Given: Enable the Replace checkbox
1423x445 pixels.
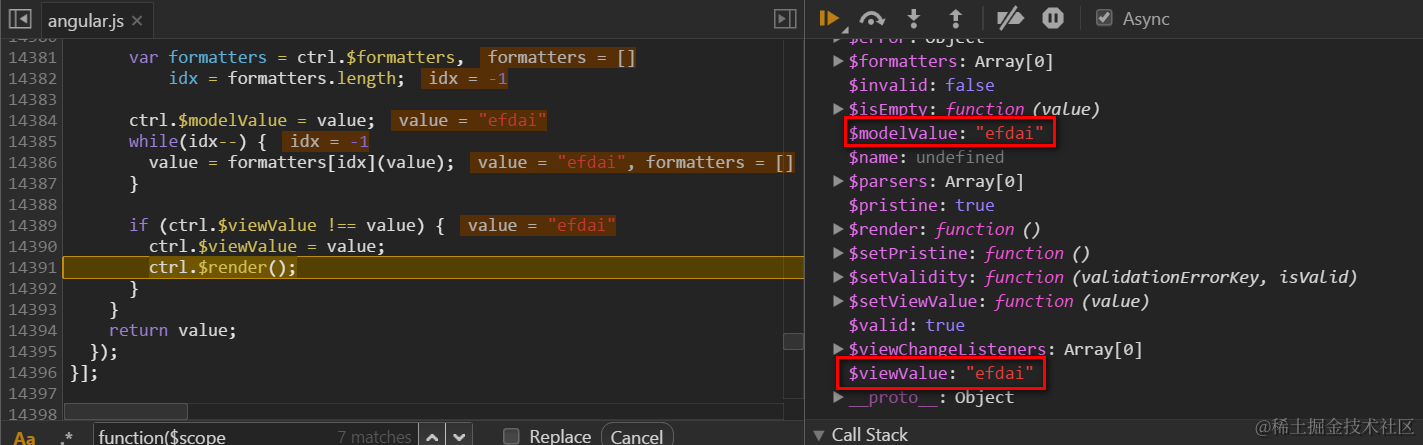Looking at the screenshot, I should pyautogui.click(x=511, y=437).
